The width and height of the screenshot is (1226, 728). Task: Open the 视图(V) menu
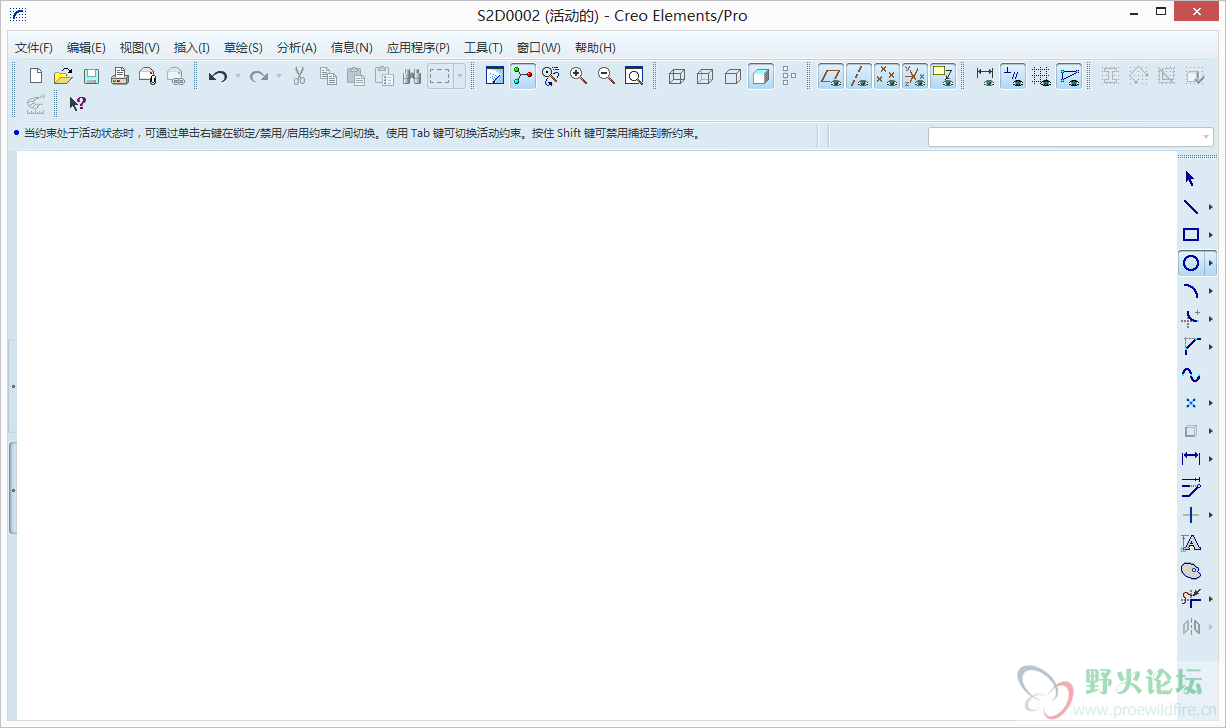point(139,47)
